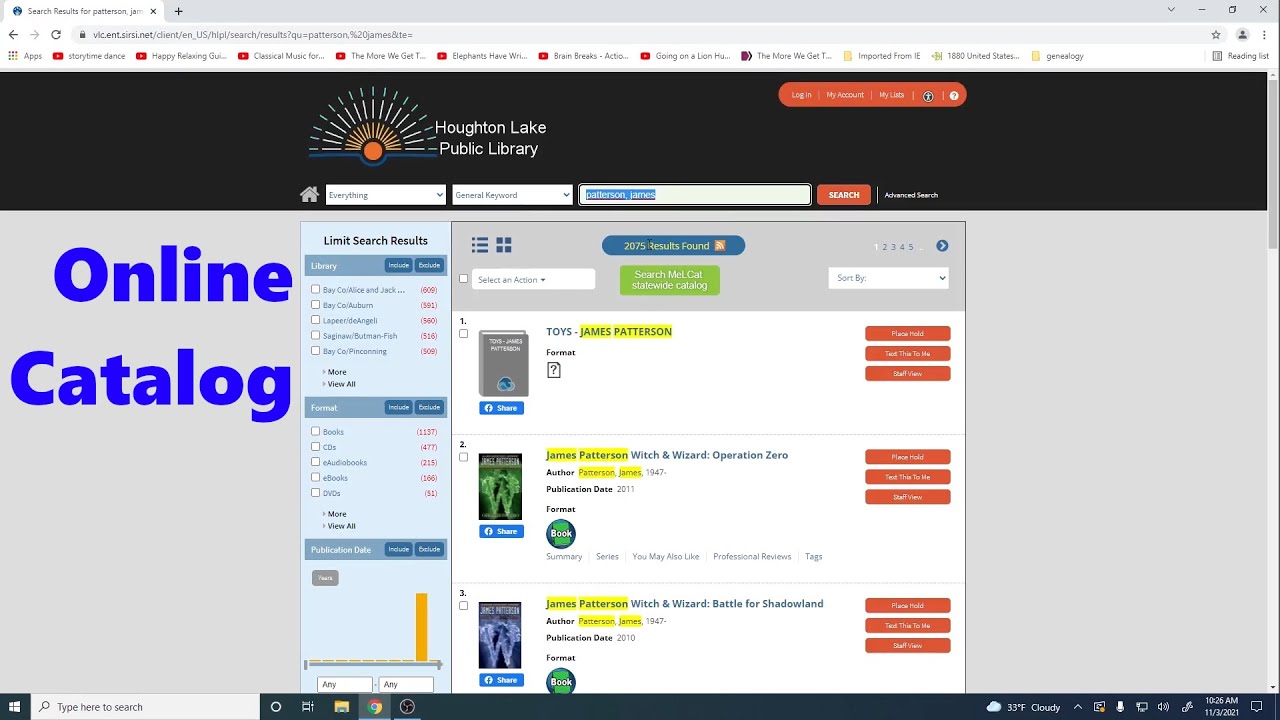Open Professional Reviews tab
This screenshot has width=1280, height=720.
(x=752, y=556)
